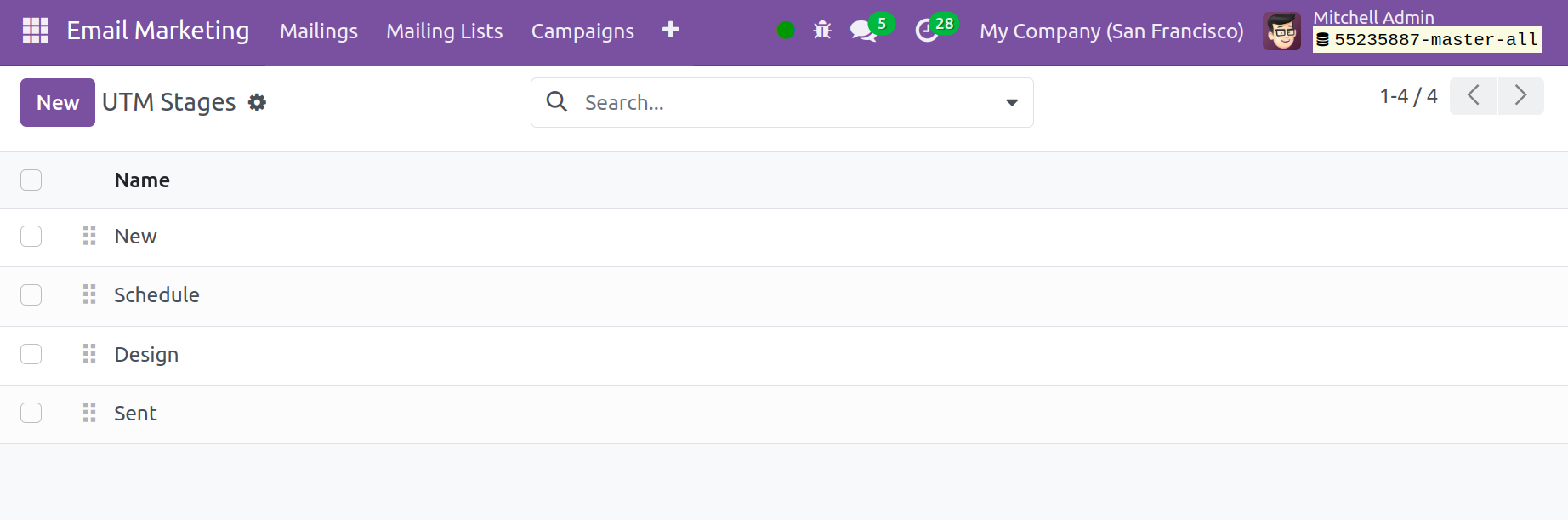Select the Design row checkbox
Viewport: 1568px width, 520px height.
(x=31, y=354)
